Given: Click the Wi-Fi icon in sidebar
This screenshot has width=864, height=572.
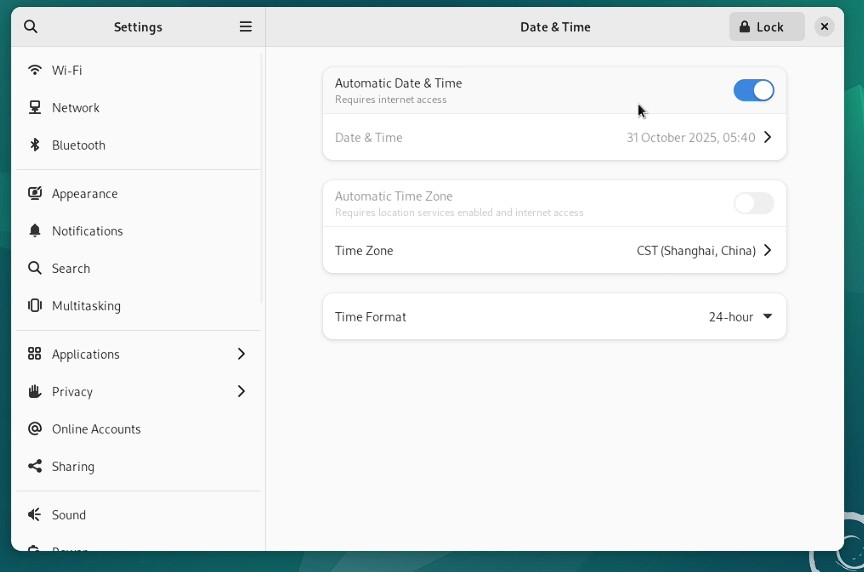Looking at the screenshot, I should coord(35,70).
